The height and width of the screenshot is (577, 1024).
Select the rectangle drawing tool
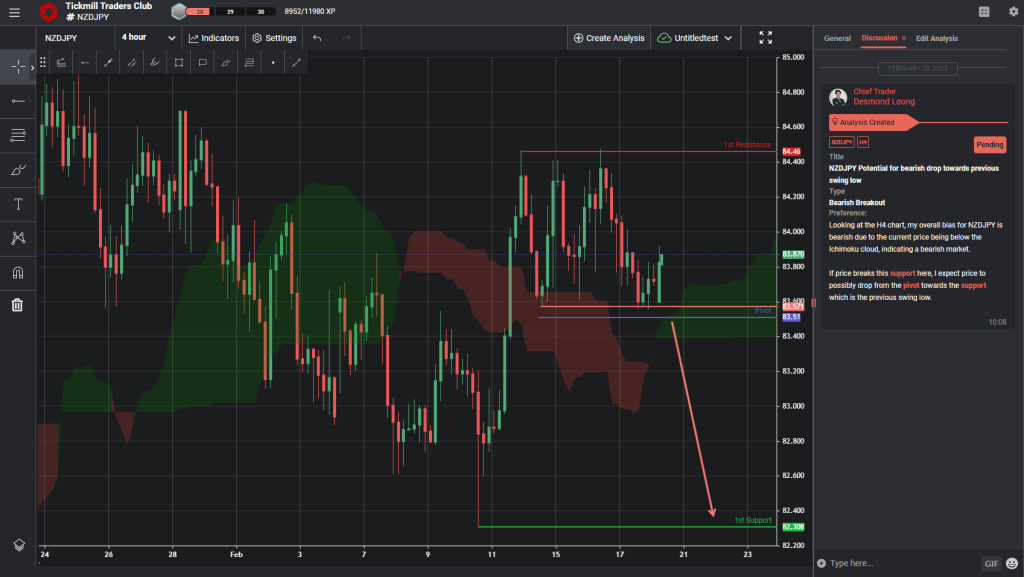pos(179,62)
